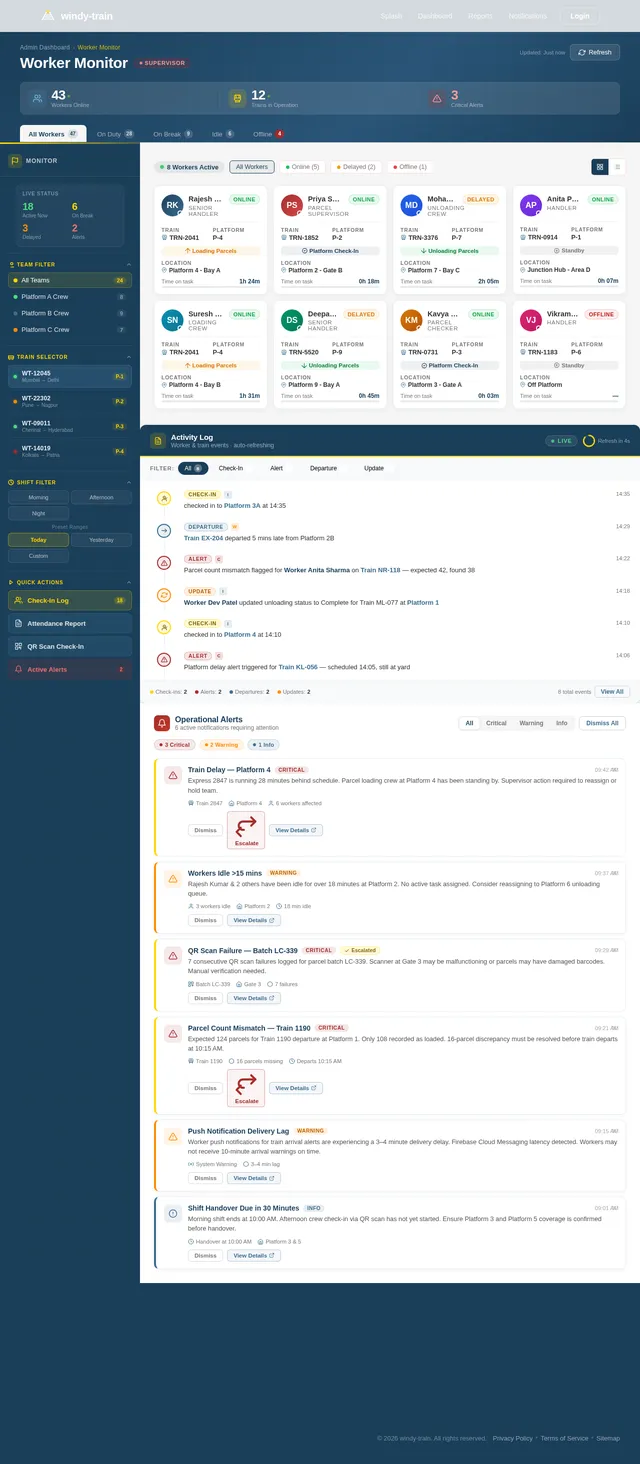The image size is (640, 1464).
Task: Click the Departure event arrow icon
Action: coord(164,530)
